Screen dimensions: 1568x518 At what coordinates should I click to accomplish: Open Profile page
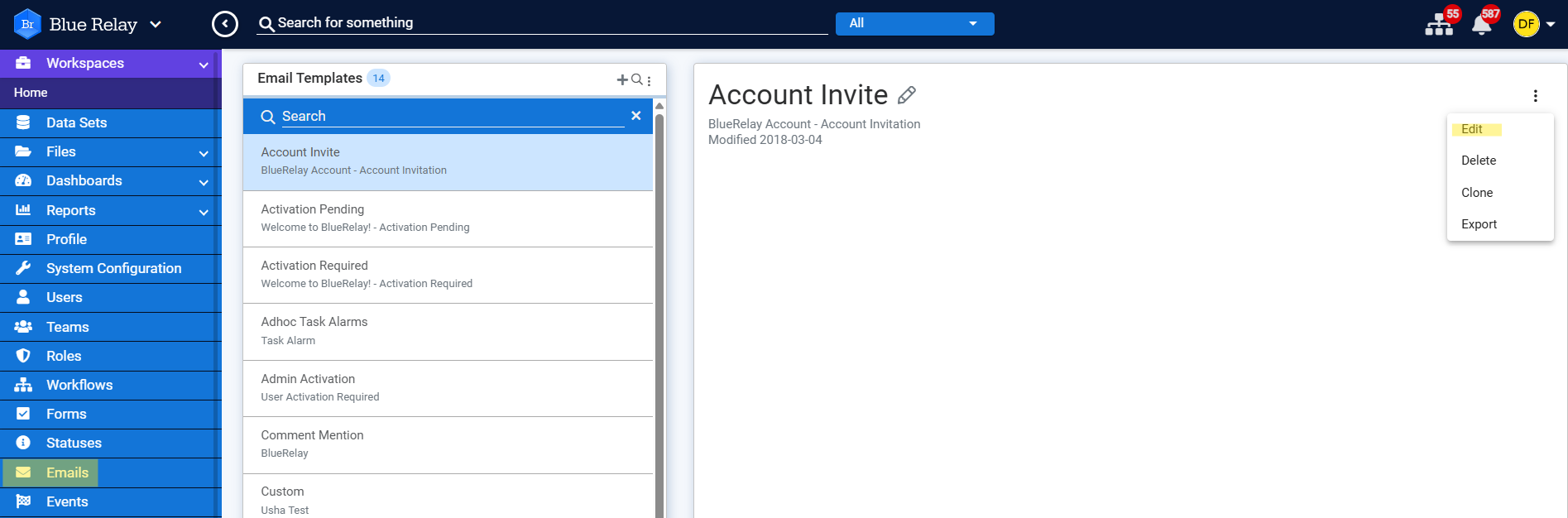coord(66,239)
